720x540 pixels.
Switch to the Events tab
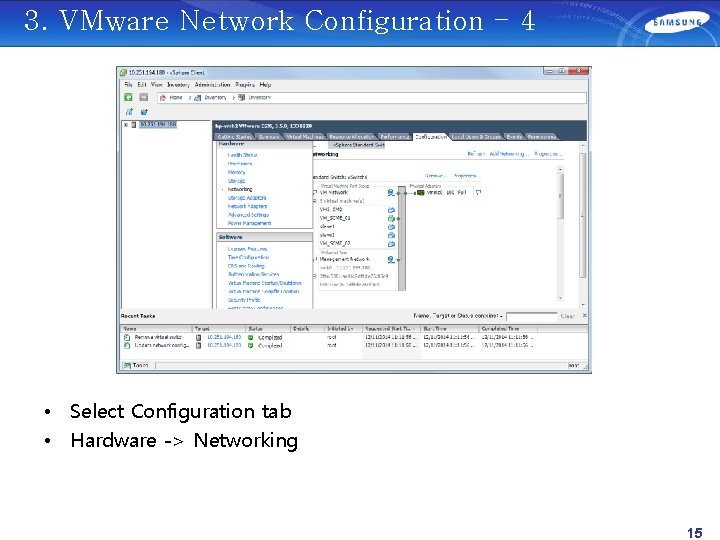(514, 137)
